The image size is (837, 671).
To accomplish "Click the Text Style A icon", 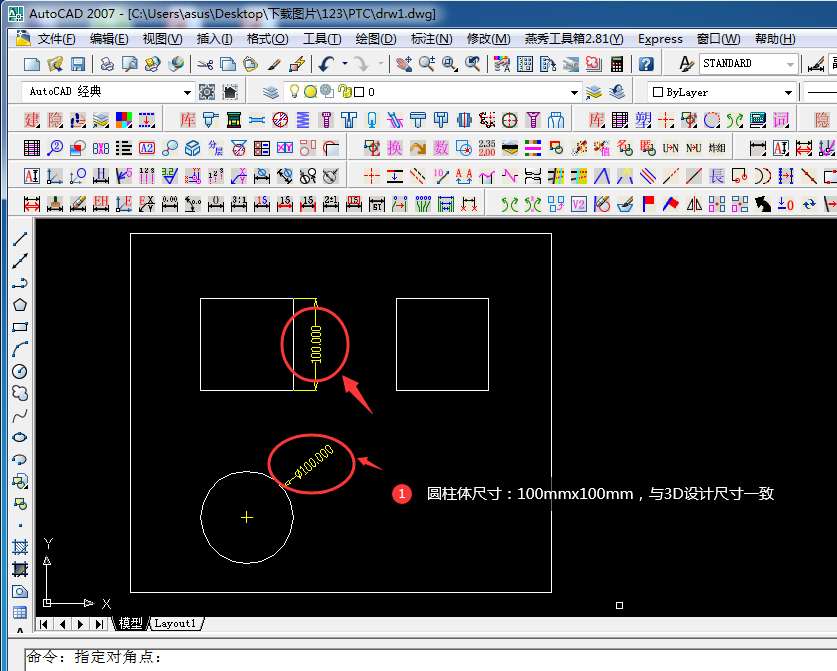I will tap(686, 64).
